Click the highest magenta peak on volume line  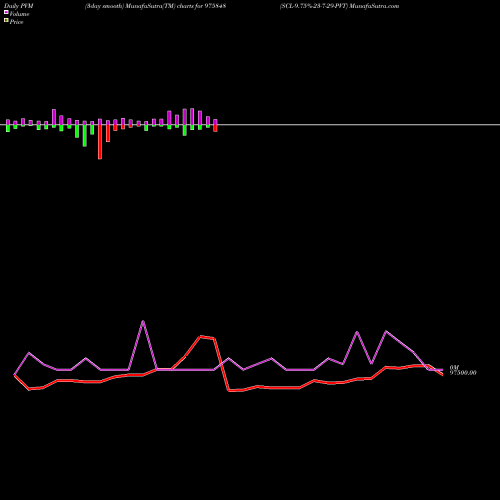143,321
